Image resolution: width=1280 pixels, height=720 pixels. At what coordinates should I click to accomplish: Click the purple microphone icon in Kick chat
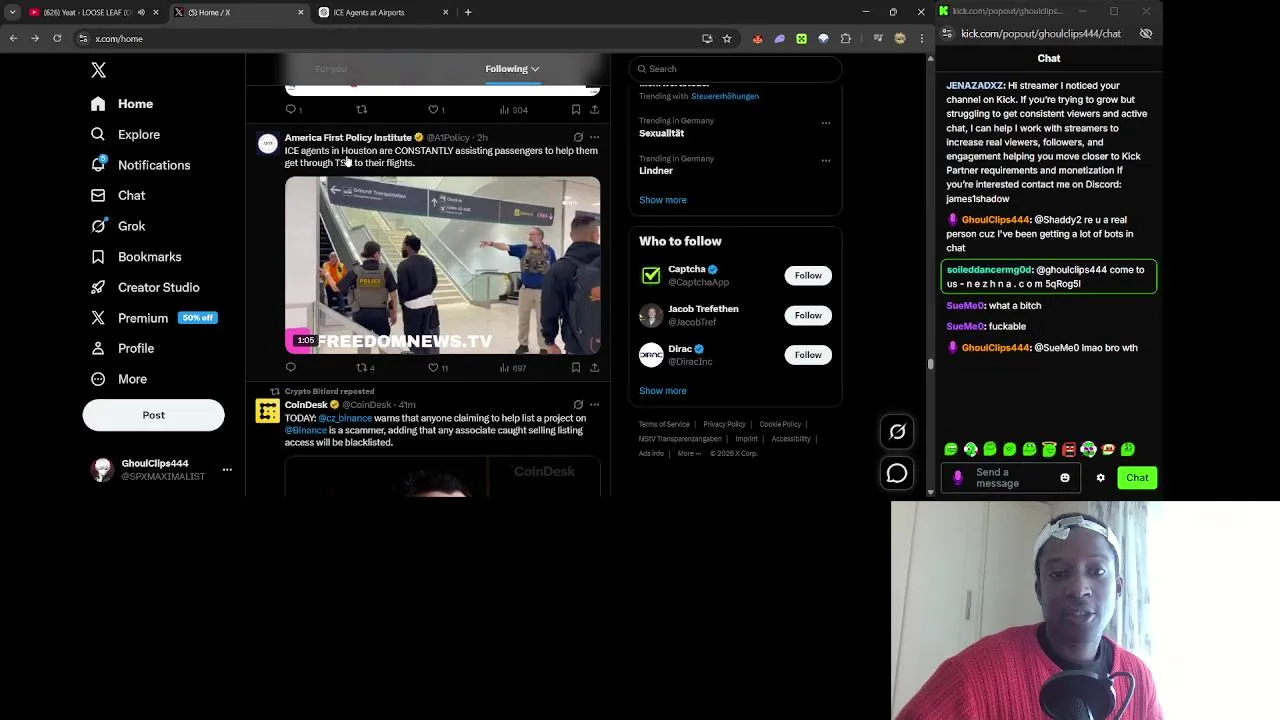(958, 478)
